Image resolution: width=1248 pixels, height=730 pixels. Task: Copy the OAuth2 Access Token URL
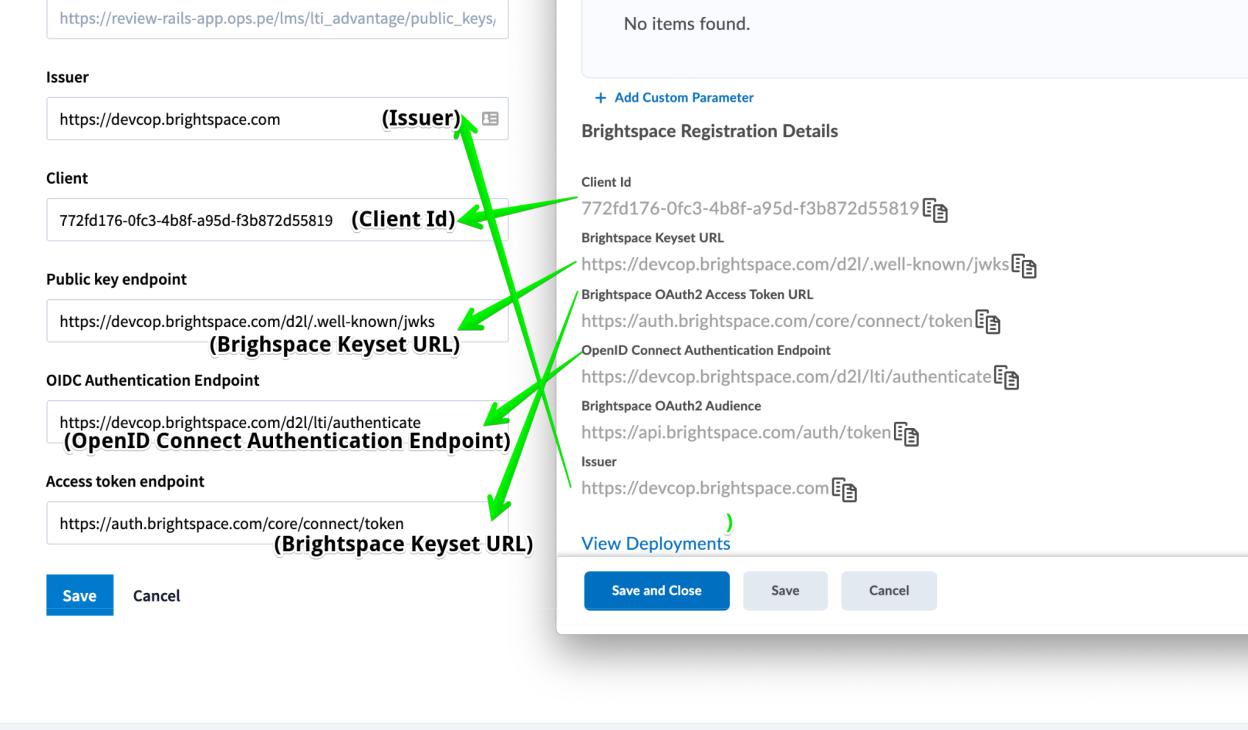[x=988, y=322]
